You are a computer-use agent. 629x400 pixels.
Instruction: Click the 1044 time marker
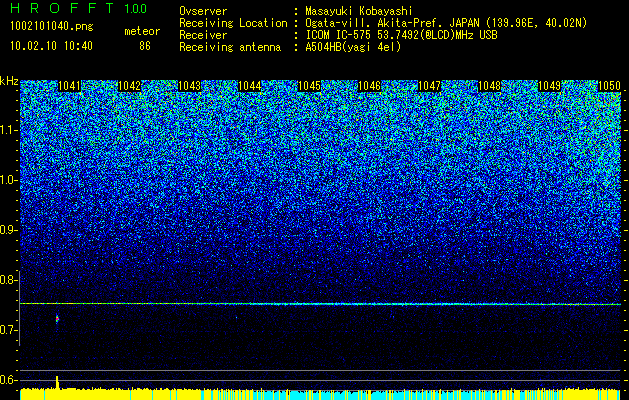click(250, 86)
